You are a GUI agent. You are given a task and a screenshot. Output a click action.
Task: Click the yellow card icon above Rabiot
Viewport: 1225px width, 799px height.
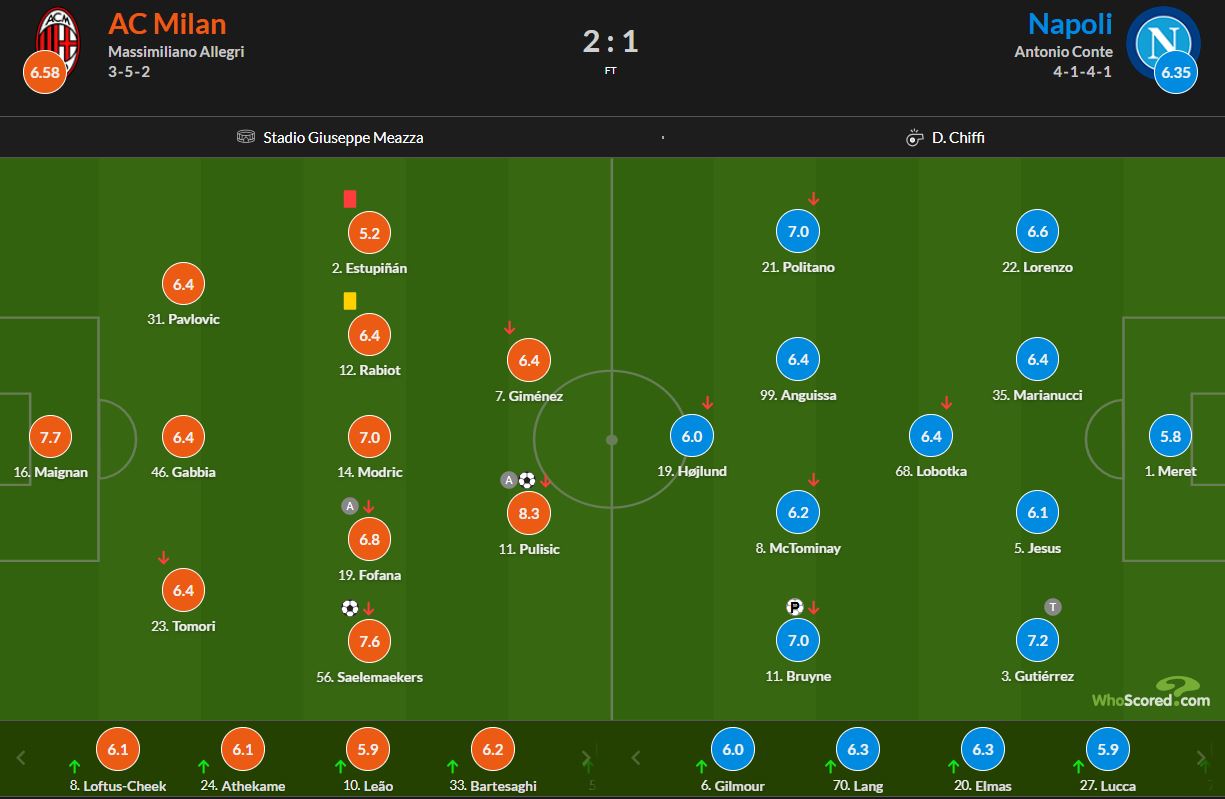(x=350, y=300)
